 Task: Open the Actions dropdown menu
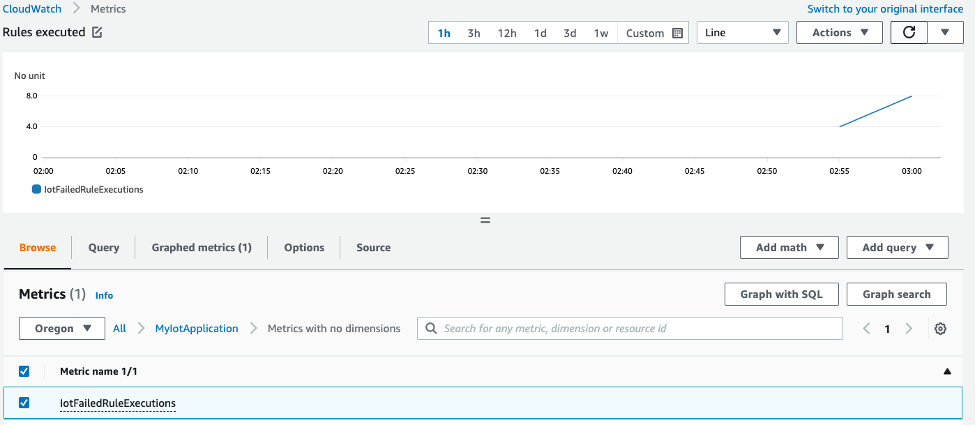839,32
